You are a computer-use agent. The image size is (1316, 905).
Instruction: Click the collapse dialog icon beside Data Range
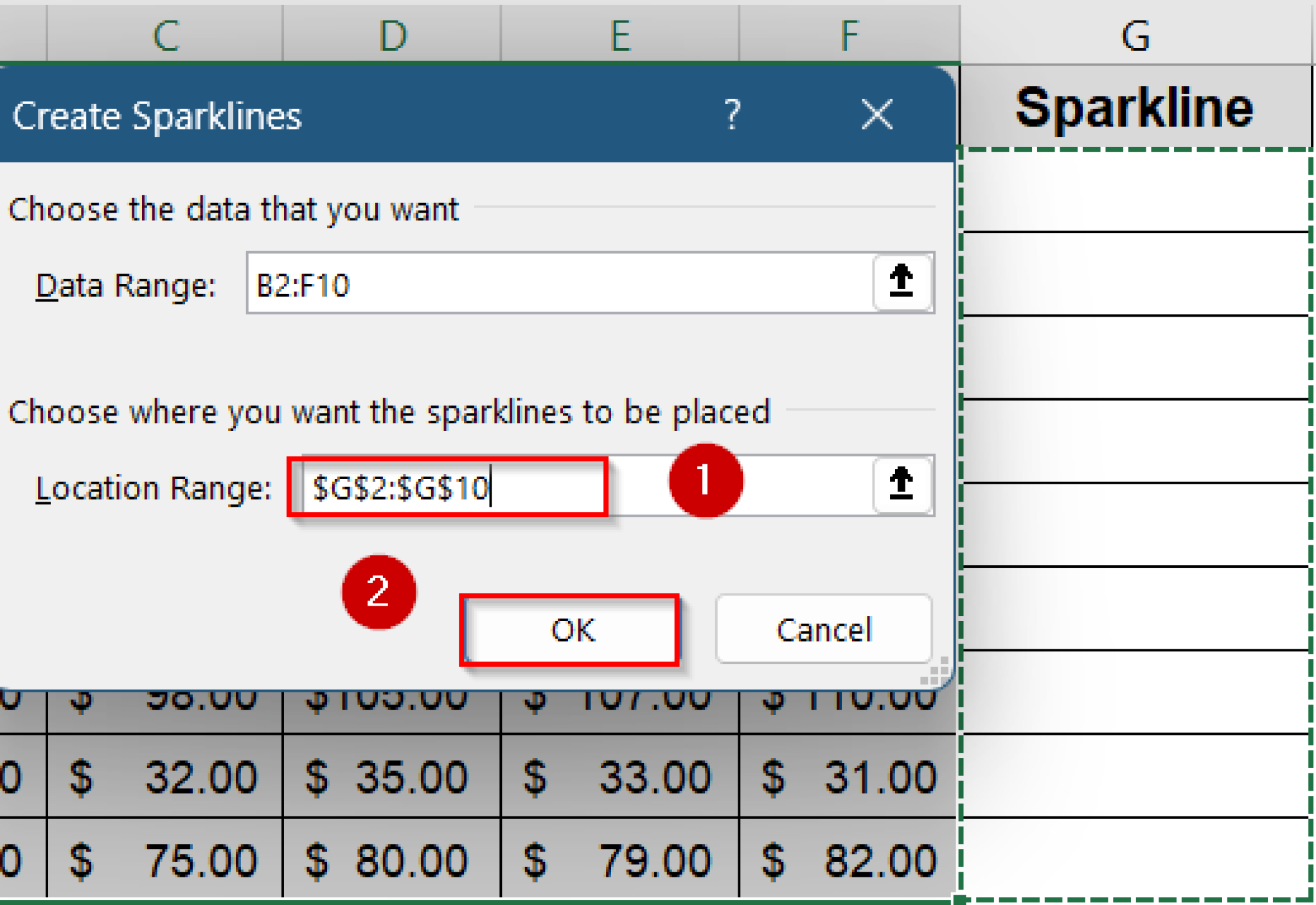[x=902, y=283]
